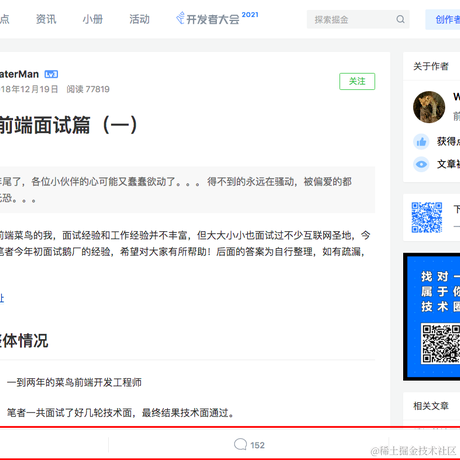Click the 152 comment count
Screen dimensions: 460x460
coord(257,445)
